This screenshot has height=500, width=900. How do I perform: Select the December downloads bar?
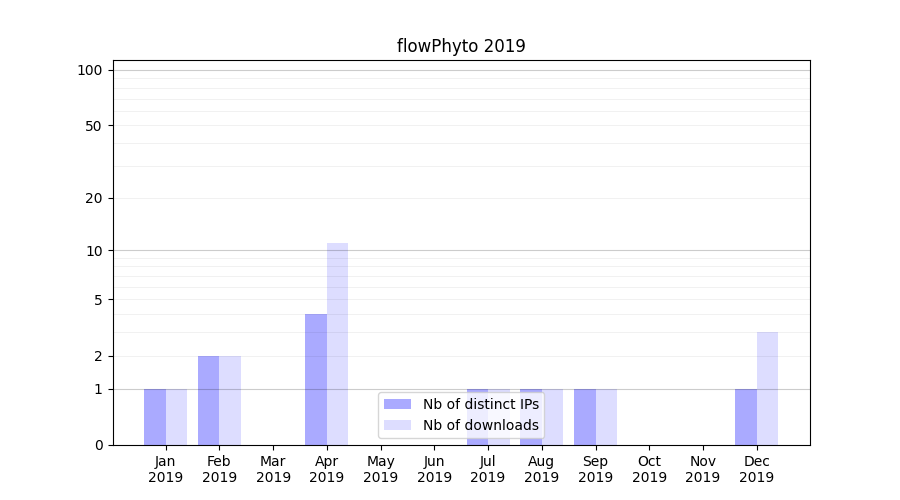click(767, 388)
